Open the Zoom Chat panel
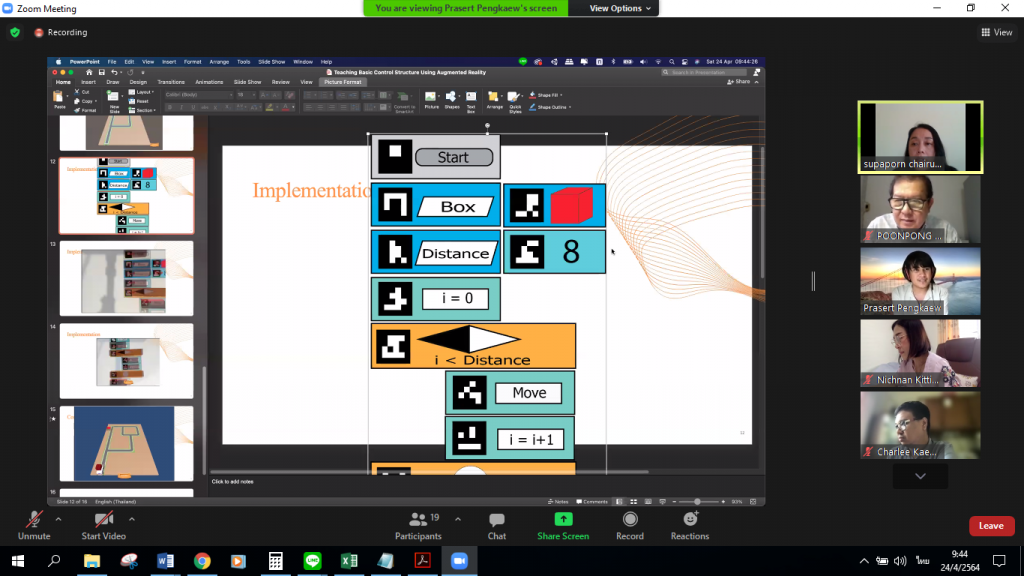The height and width of the screenshot is (576, 1024). 497,520
